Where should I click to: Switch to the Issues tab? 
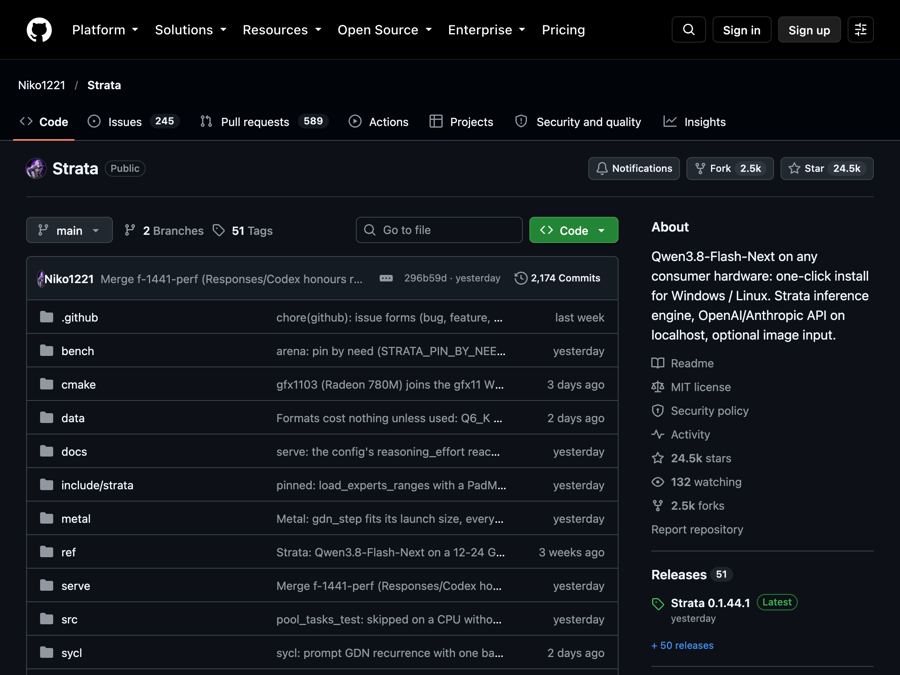(x=134, y=122)
